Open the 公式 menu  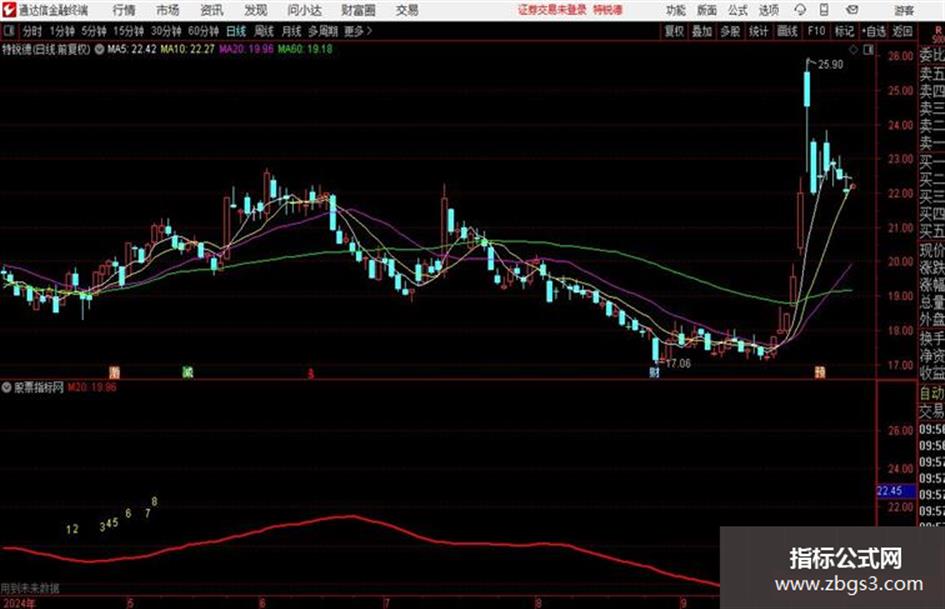click(x=738, y=10)
